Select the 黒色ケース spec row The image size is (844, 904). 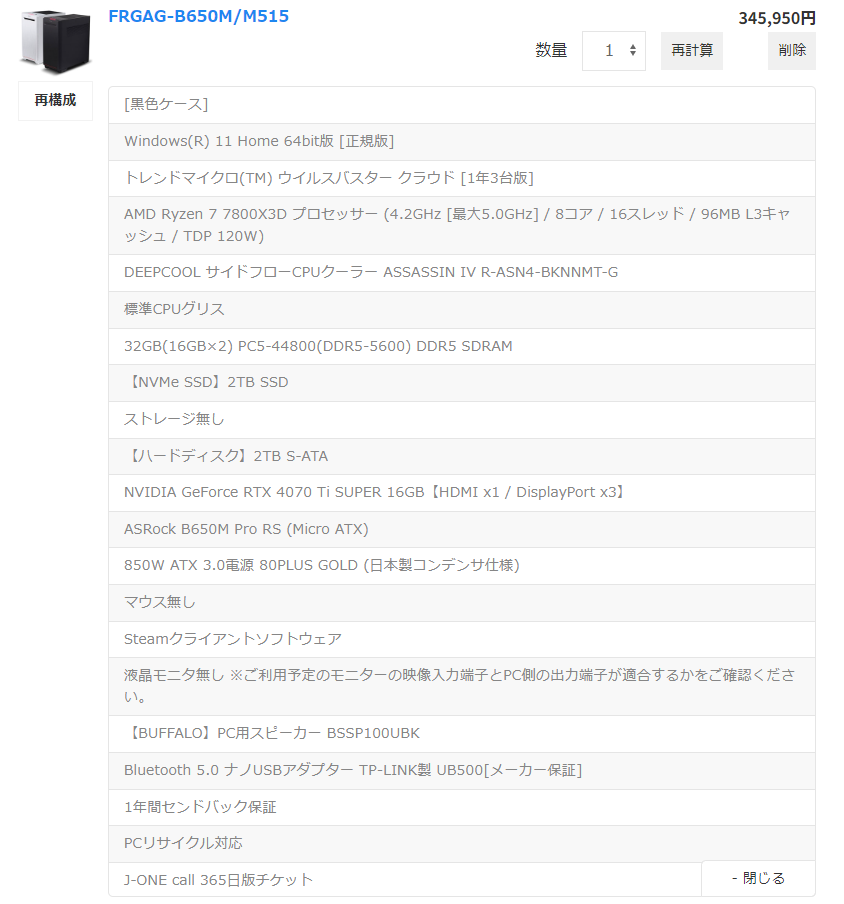[x=462, y=105]
